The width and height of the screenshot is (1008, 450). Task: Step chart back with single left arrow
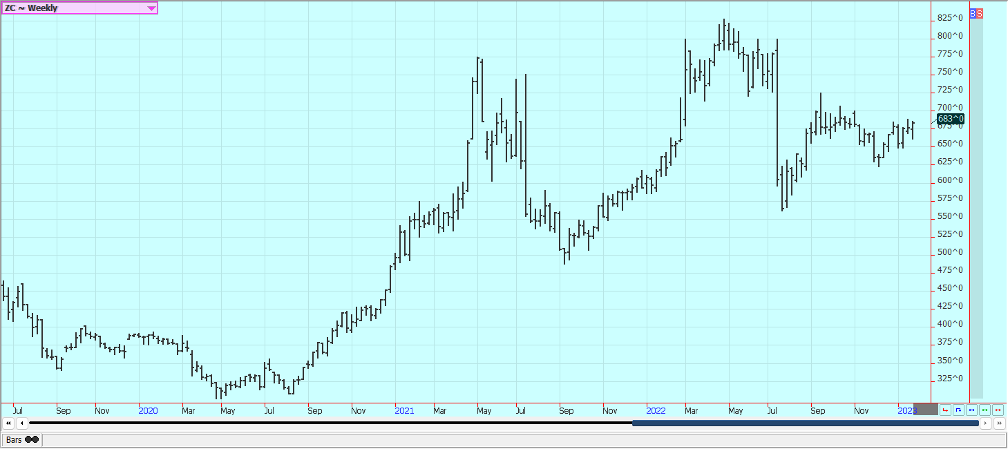click(22, 423)
